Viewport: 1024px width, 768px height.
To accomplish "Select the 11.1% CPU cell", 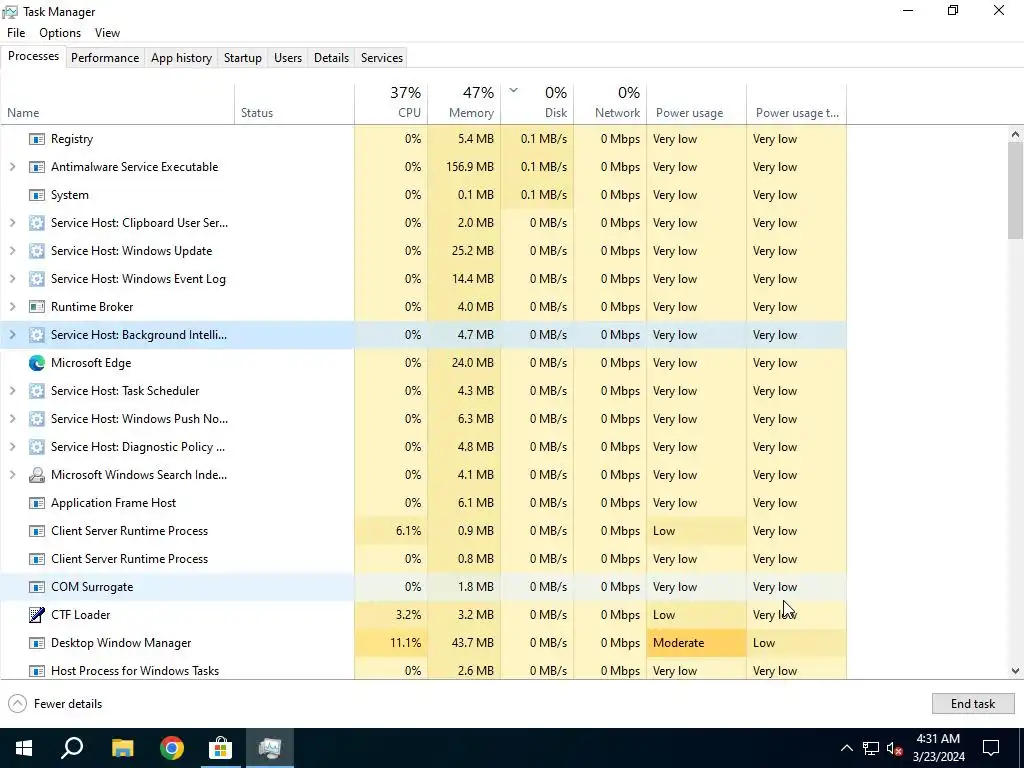I will click(391, 643).
